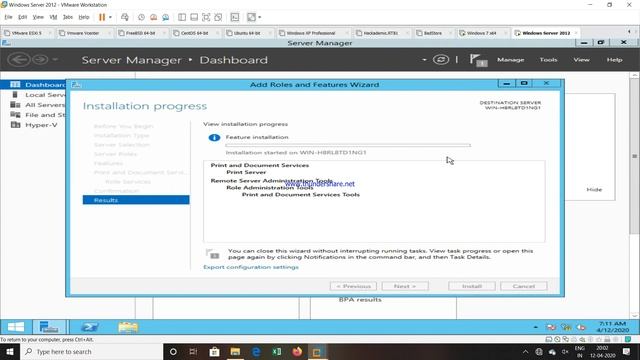Click Export configuration settings link
Image resolution: width=640 pixels, height=360 pixels.
(251, 267)
